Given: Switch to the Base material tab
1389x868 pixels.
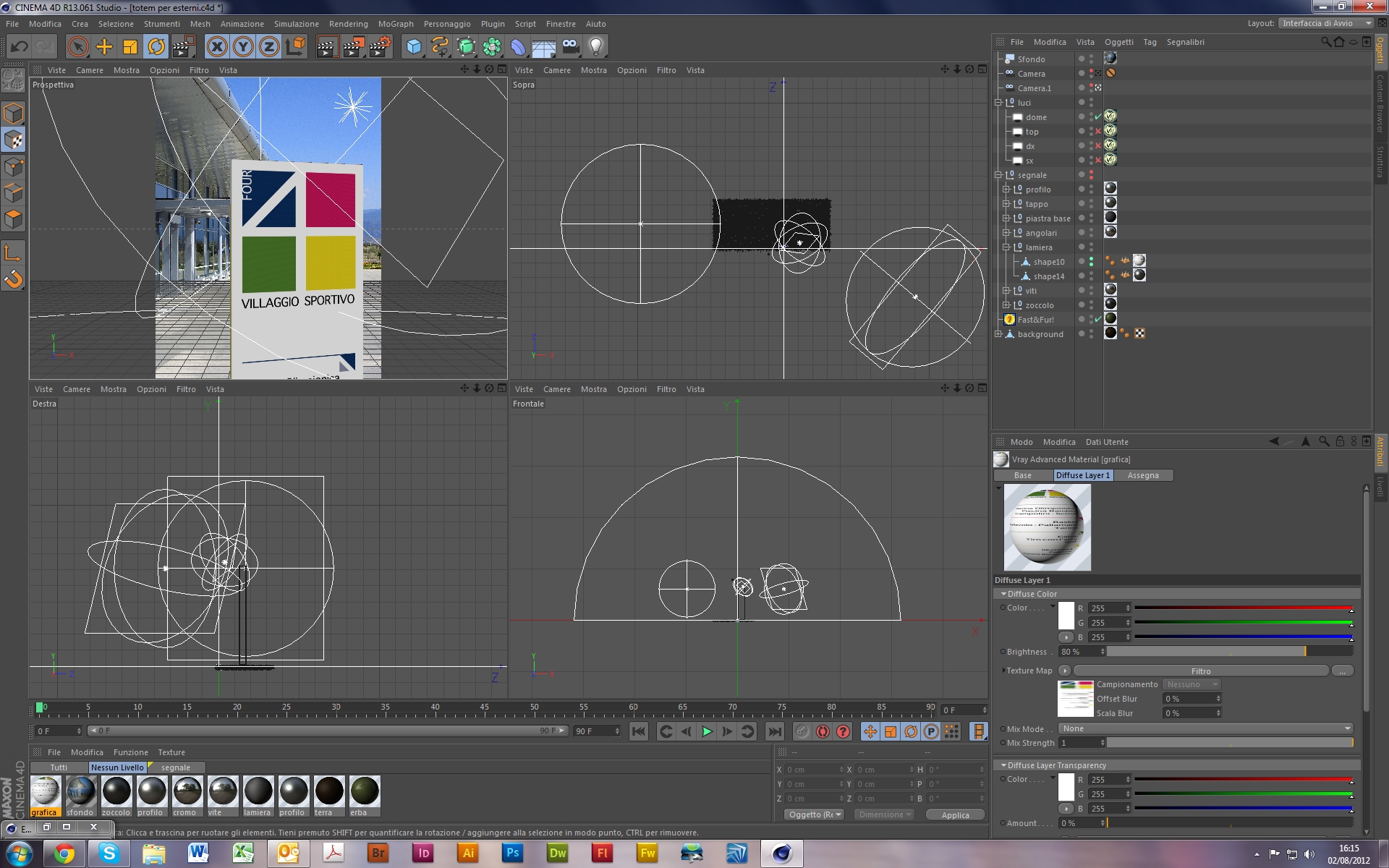Looking at the screenshot, I should pos(1023,475).
